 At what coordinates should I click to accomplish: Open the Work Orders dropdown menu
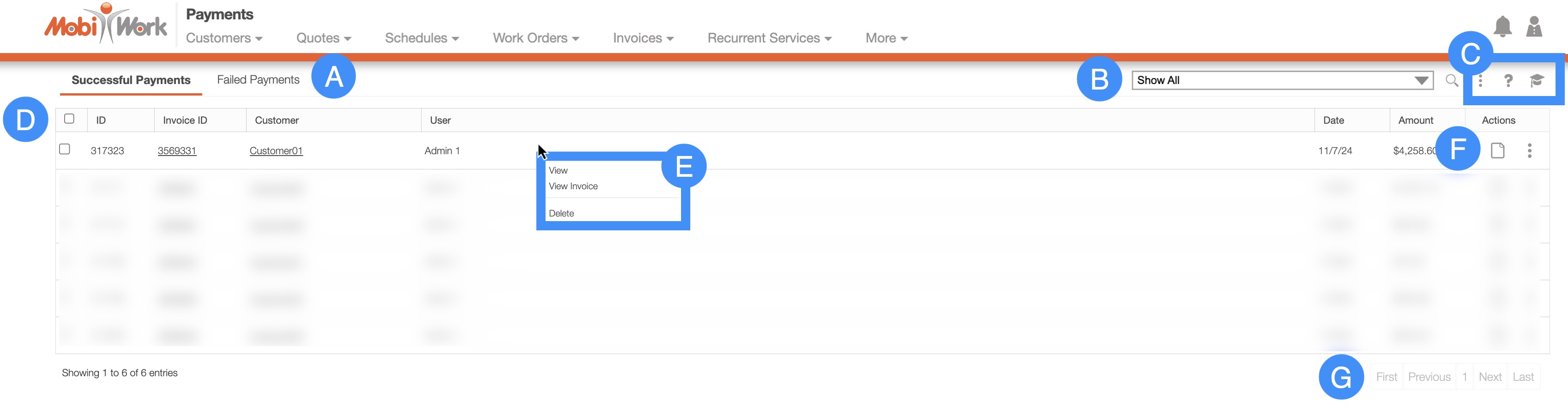[x=536, y=38]
